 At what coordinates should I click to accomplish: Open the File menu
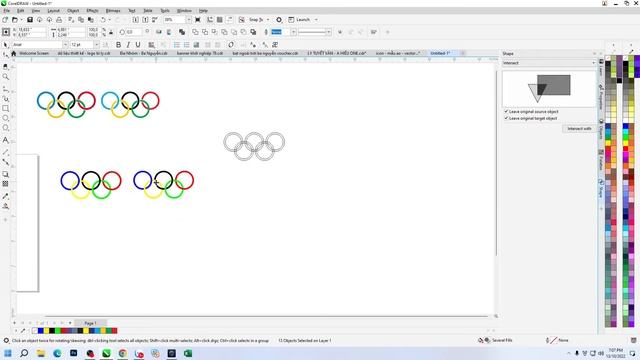[7, 11]
